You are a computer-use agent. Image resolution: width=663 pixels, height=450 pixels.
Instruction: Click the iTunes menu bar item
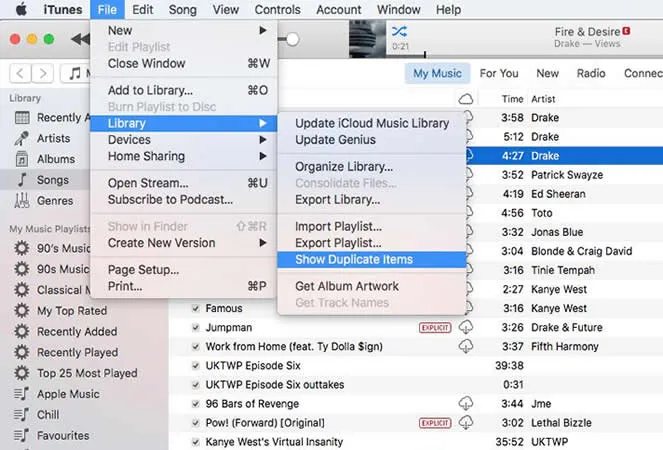[x=63, y=9]
